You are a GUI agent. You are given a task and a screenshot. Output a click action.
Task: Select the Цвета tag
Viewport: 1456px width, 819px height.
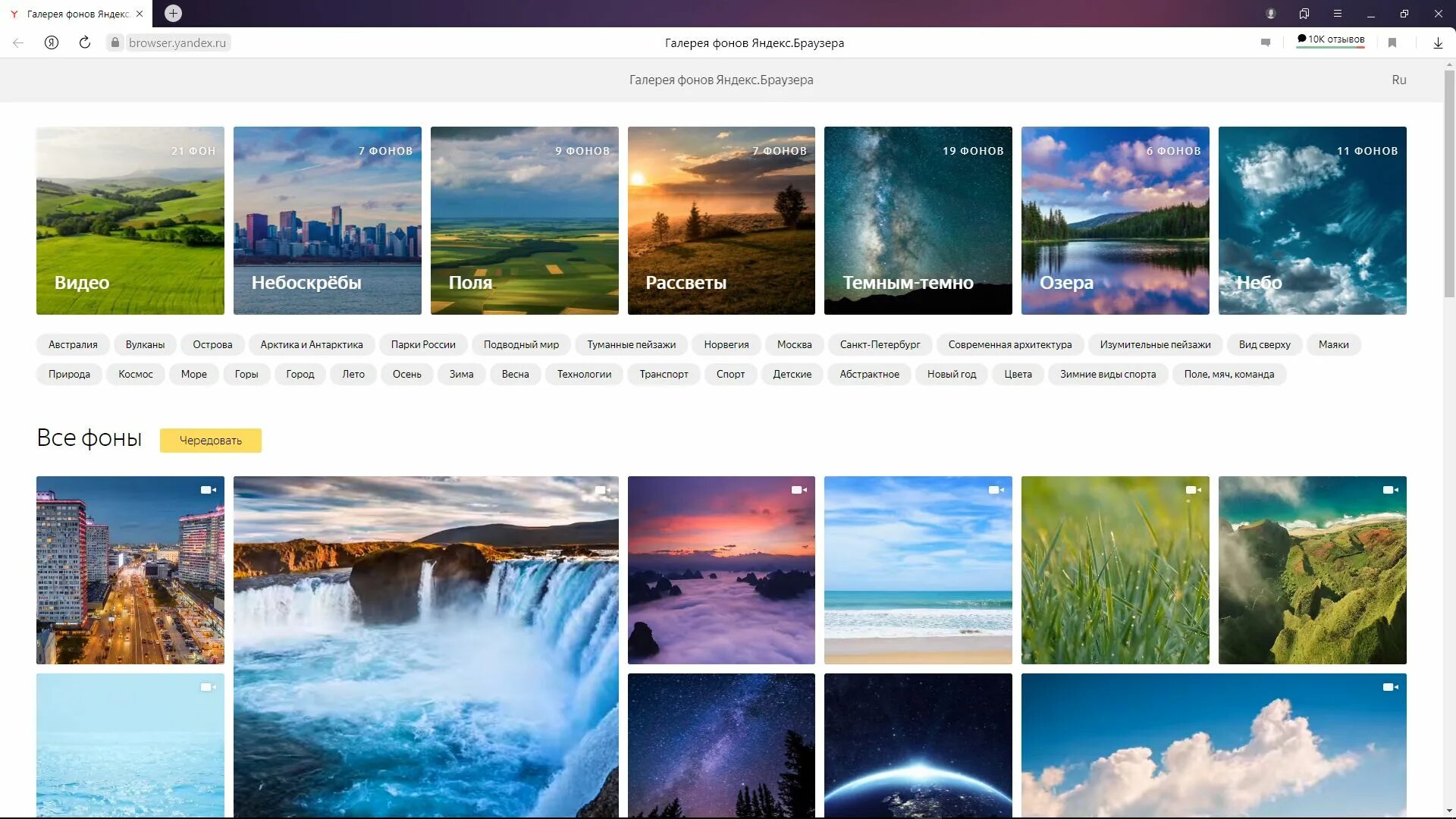(1018, 374)
